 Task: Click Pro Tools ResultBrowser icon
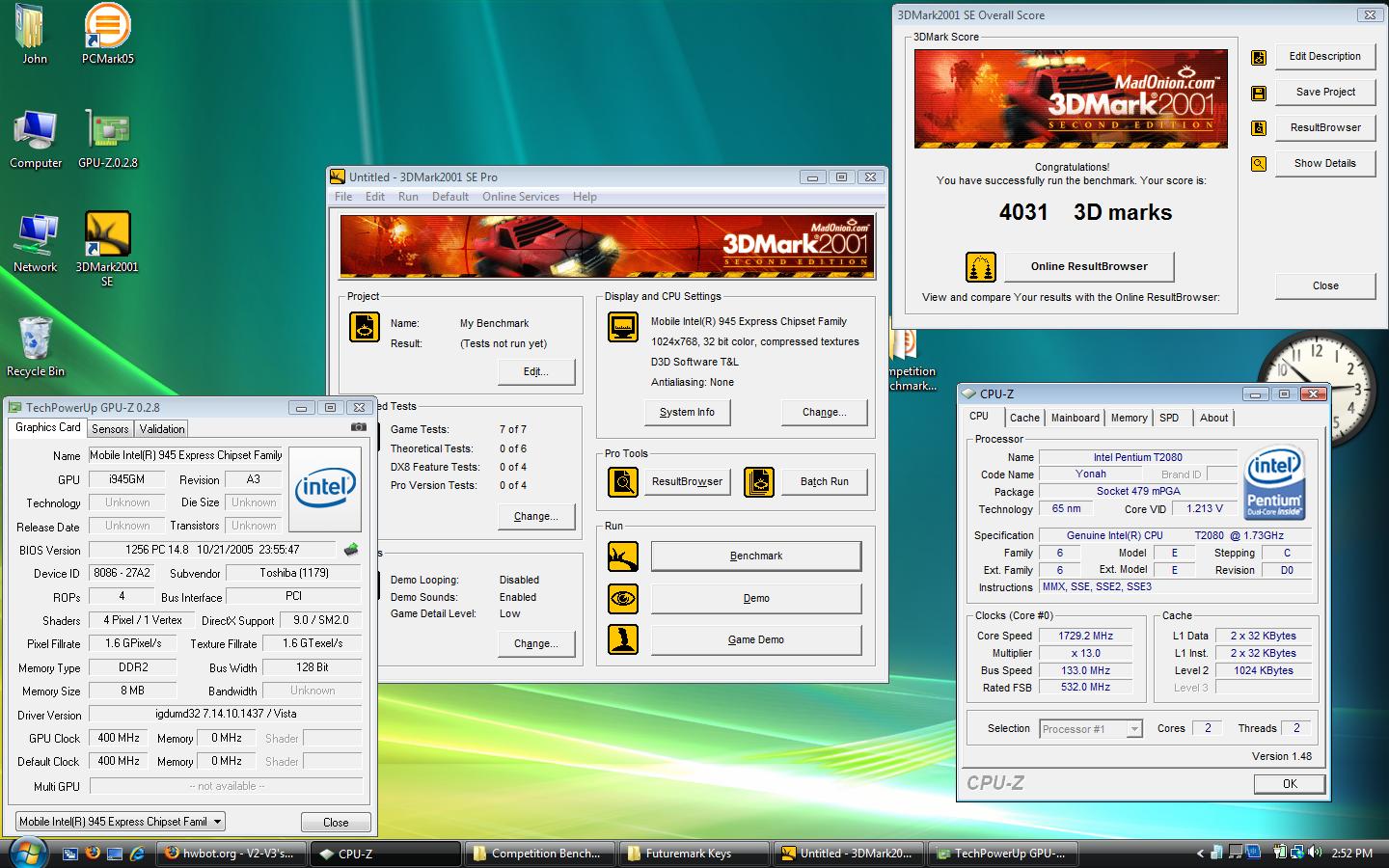tap(623, 481)
